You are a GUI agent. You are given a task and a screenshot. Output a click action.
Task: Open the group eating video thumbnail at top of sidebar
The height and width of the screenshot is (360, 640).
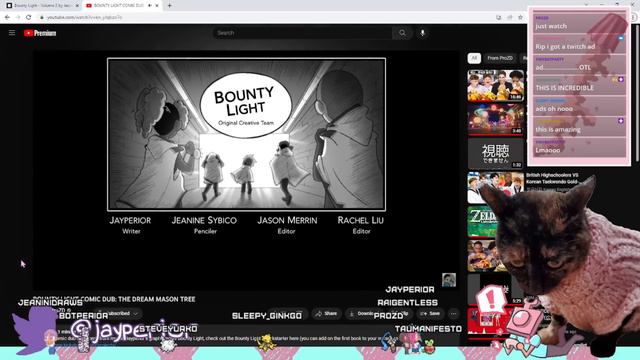pyautogui.click(x=496, y=85)
